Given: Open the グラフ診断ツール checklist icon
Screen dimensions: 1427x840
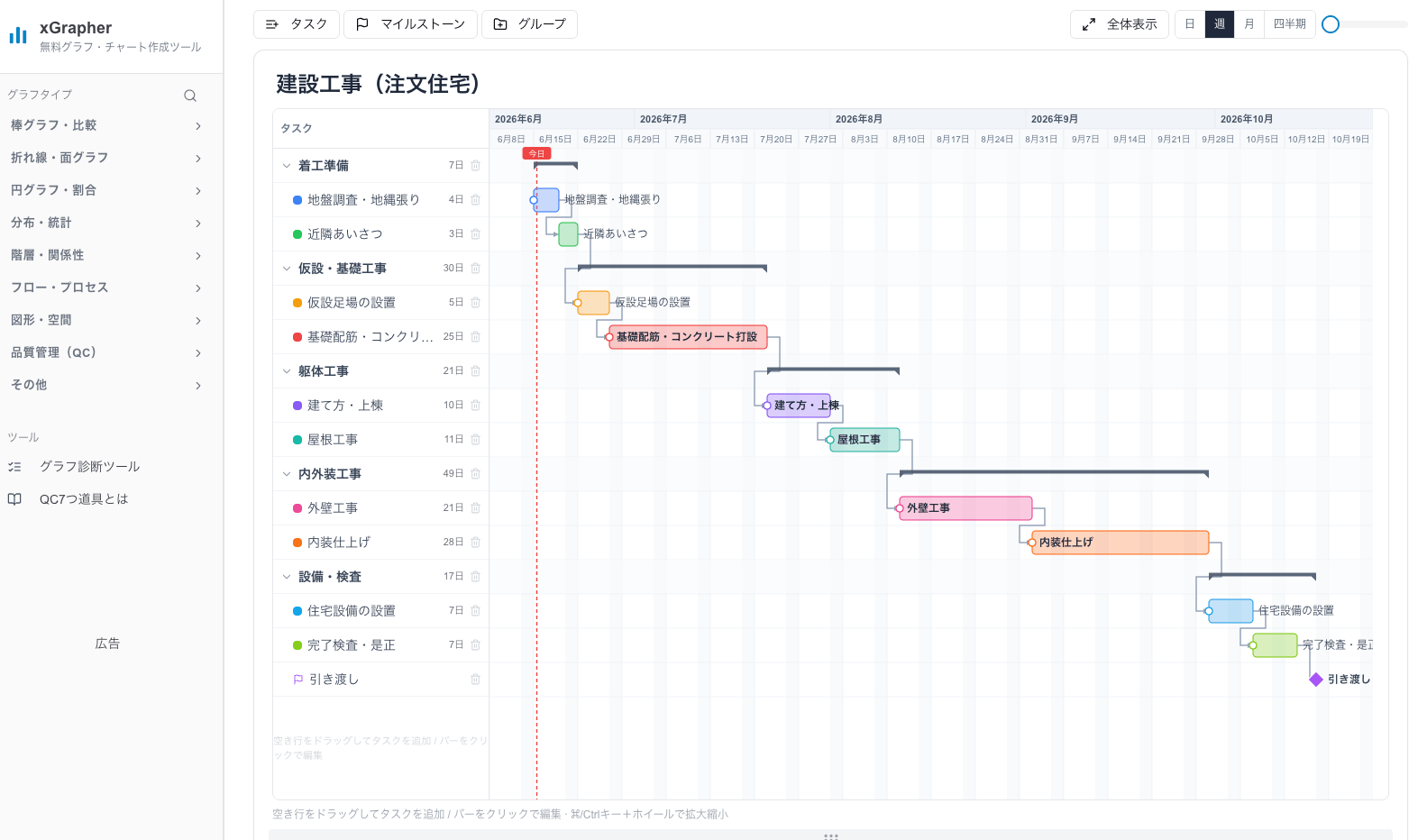Looking at the screenshot, I should (x=14, y=467).
